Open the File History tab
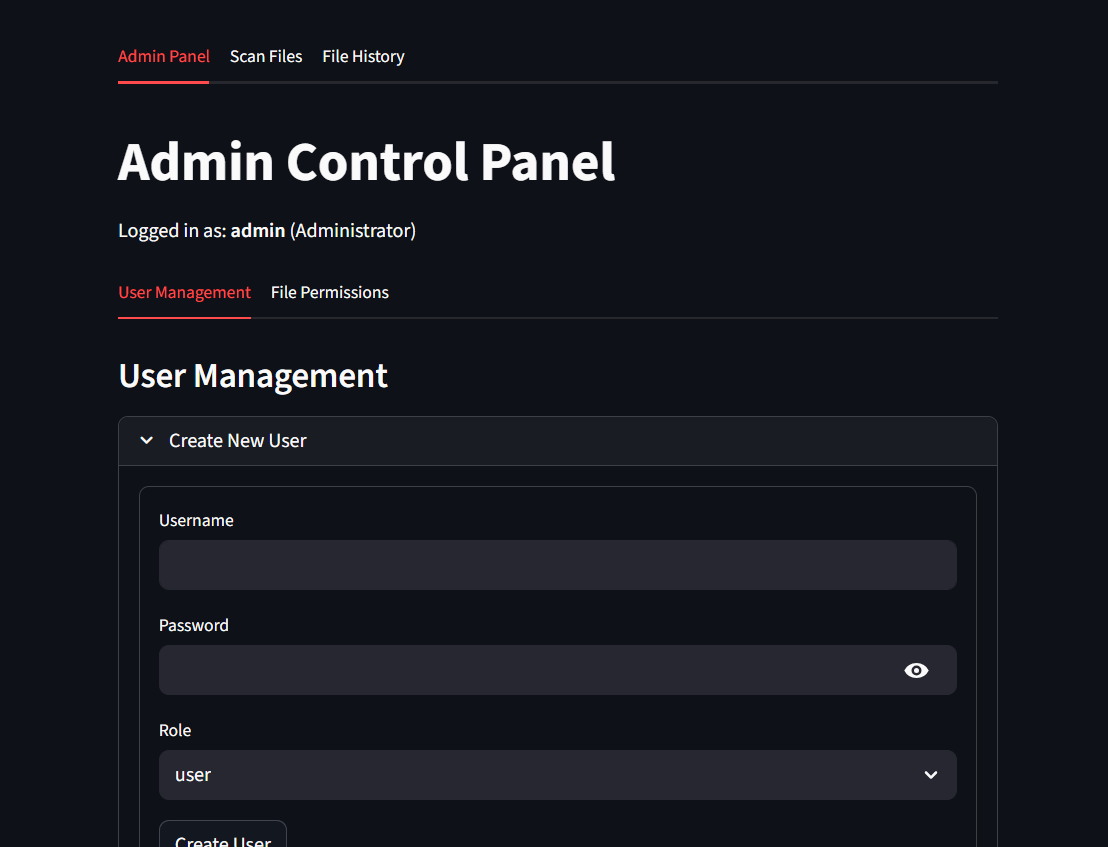Screen dimensions: 1108x847 click(363, 57)
